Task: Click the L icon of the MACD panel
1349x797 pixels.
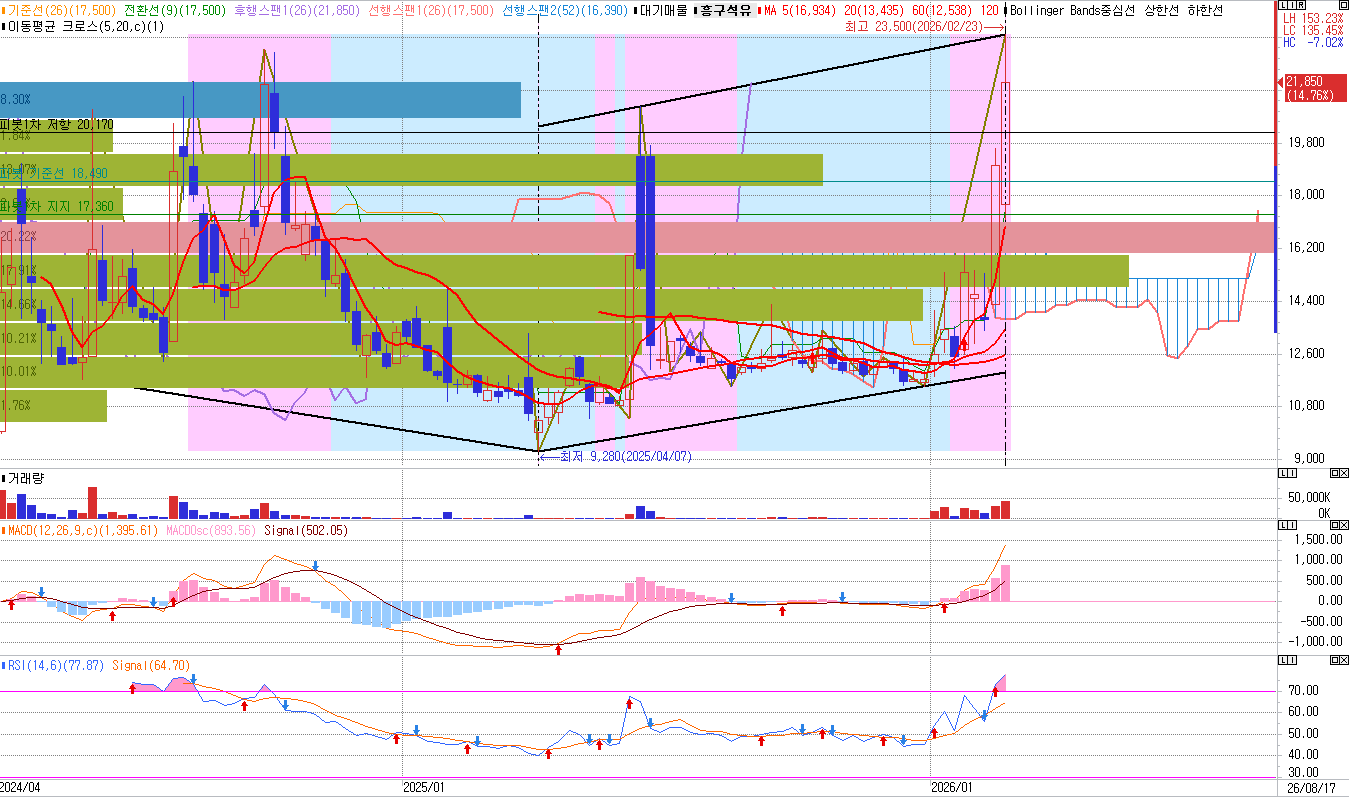Action: [x=1283, y=525]
